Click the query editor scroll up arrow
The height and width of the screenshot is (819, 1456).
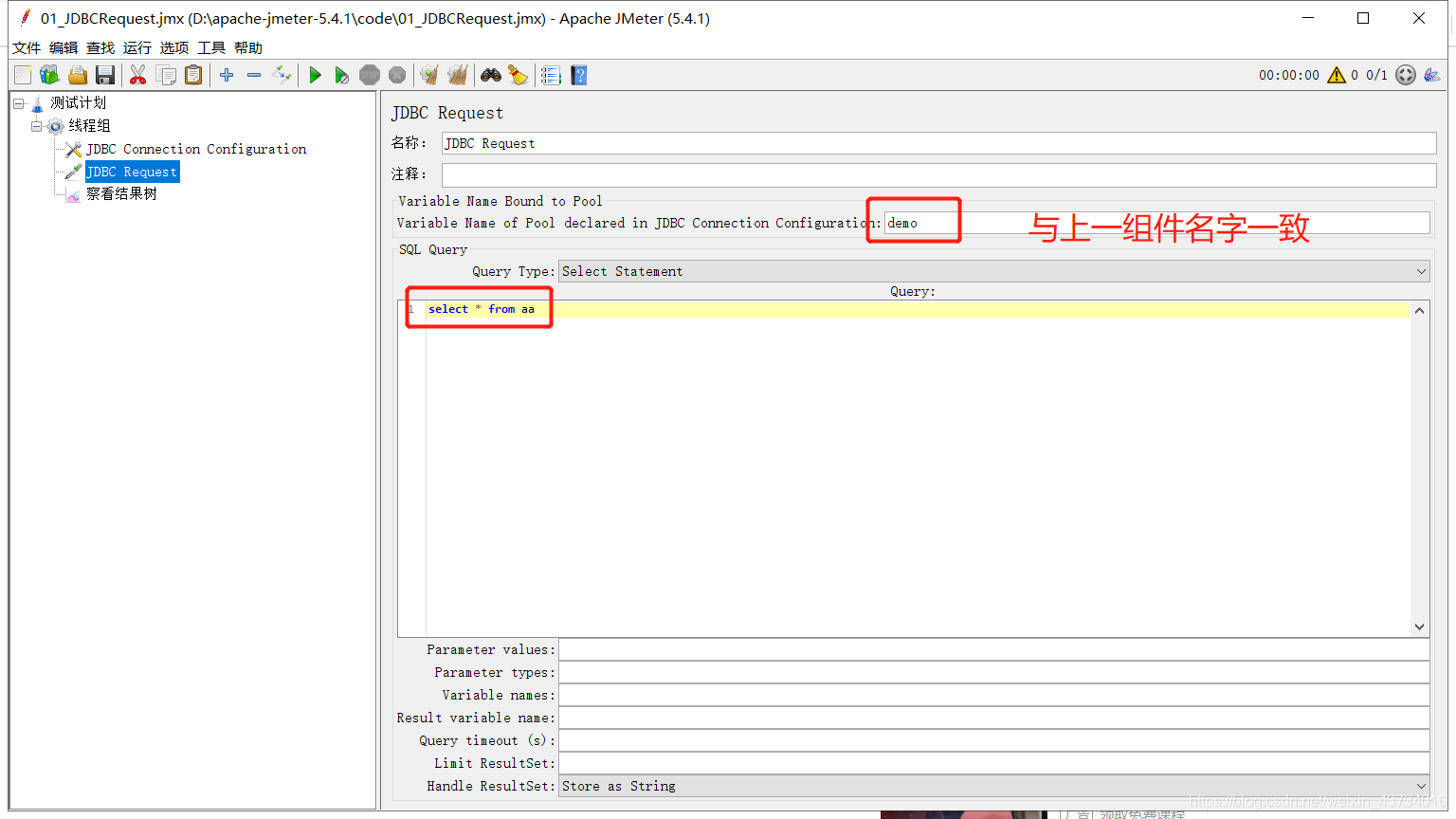(1419, 311)
